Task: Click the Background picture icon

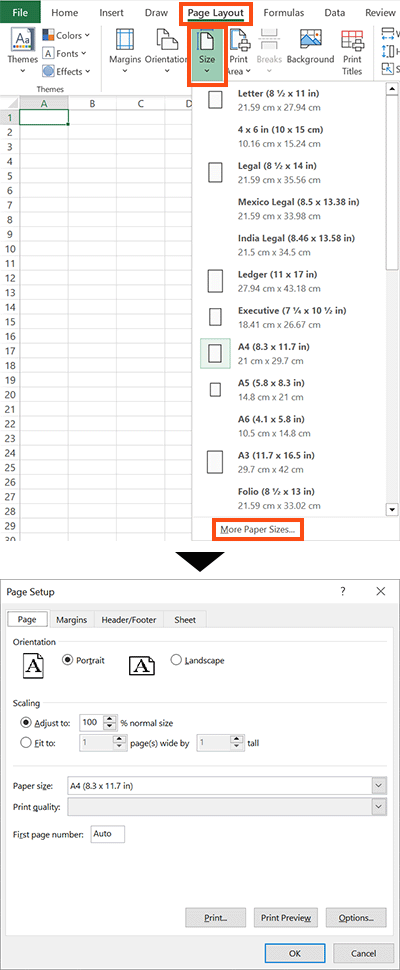Action: coord(310,40)
